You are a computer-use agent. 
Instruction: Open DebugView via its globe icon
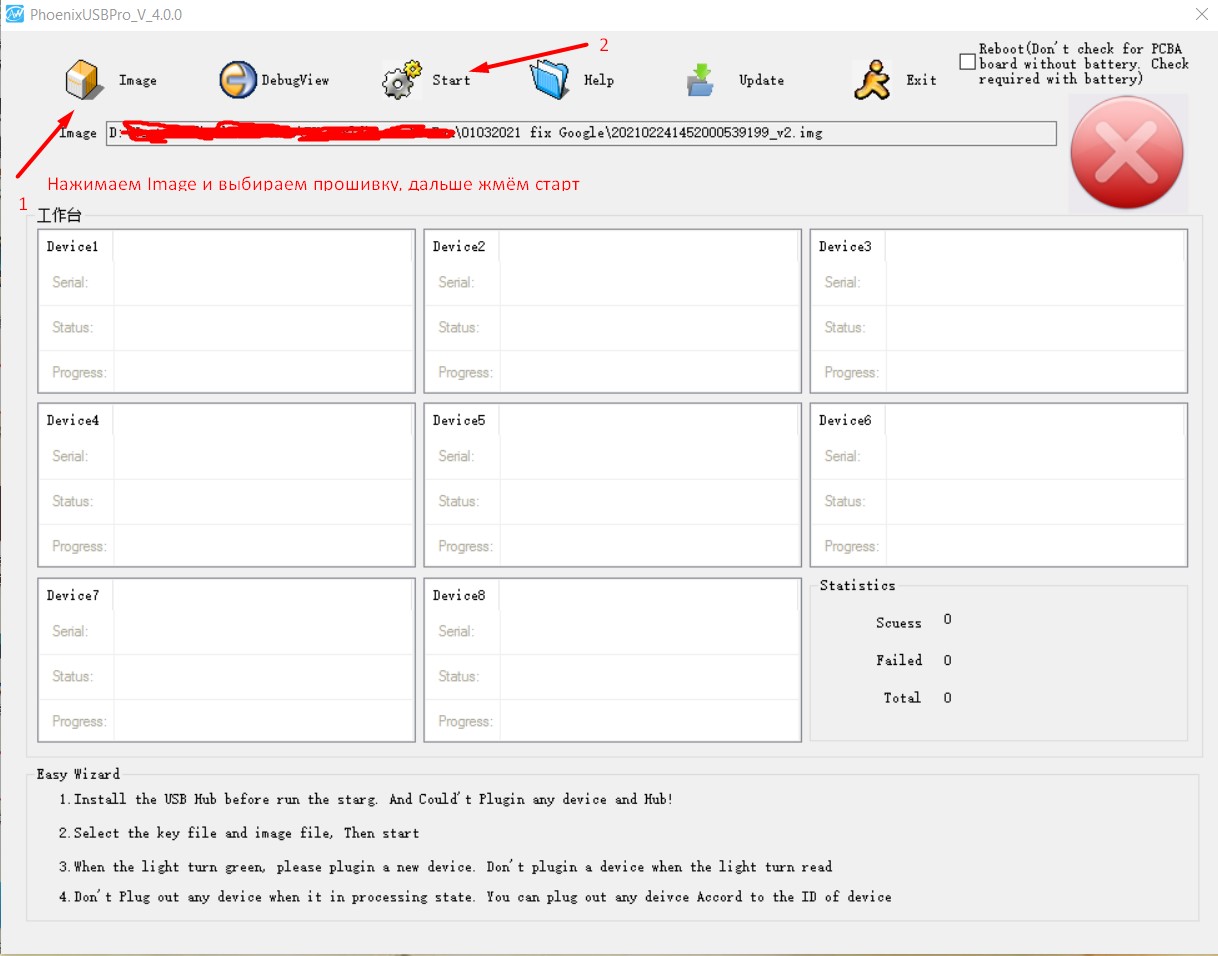point(238,80)
